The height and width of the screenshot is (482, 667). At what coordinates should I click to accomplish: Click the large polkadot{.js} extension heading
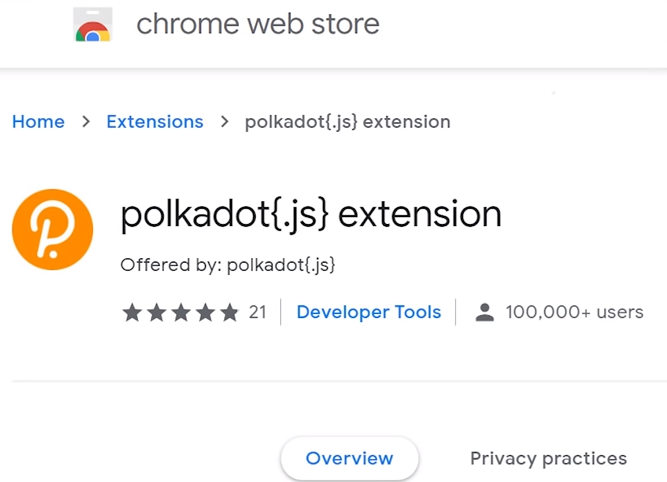[311, 215]
